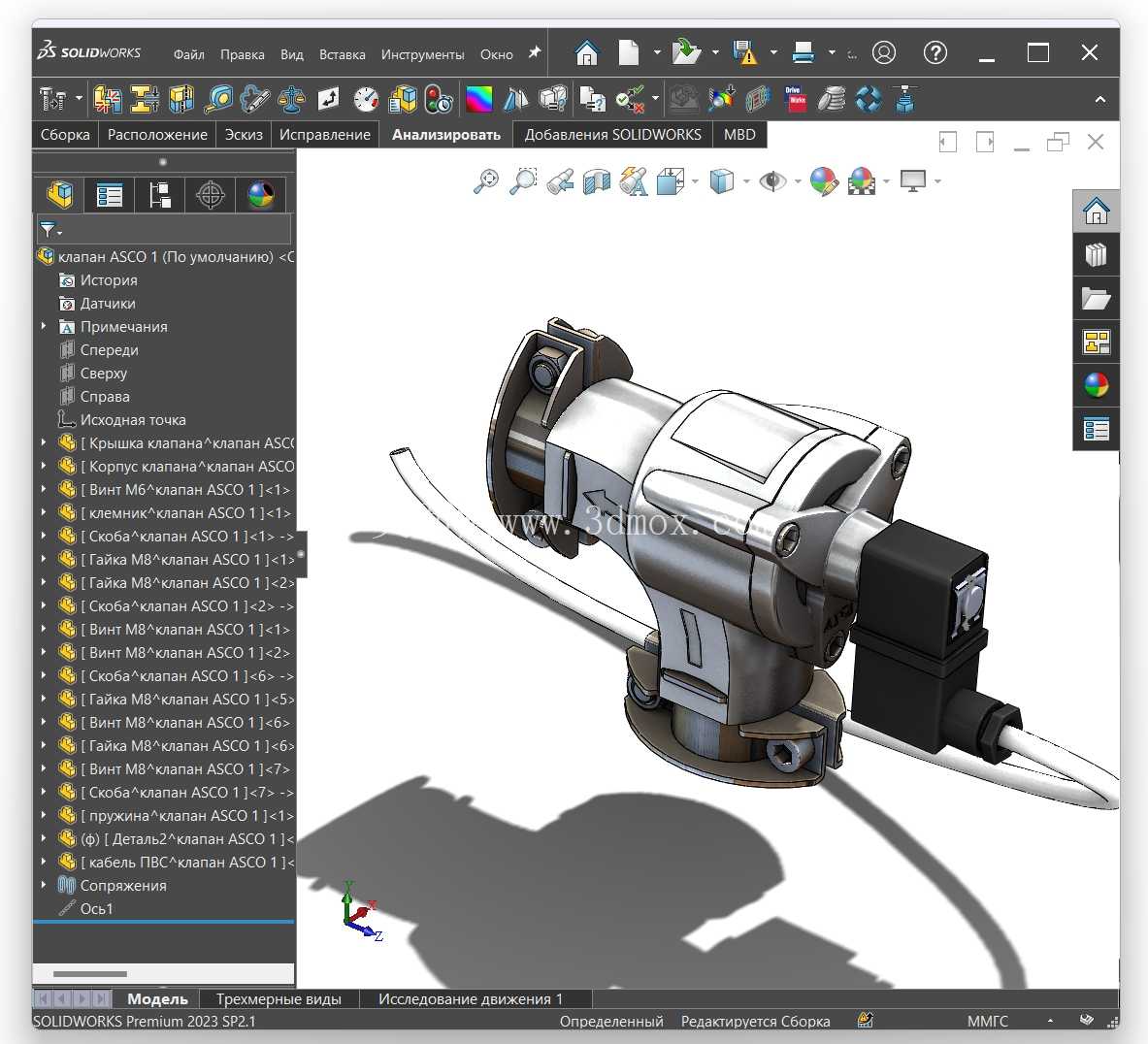Open the Вставка menu
Viewport: 1148px width, 1044px height.
tap(342, 55)
